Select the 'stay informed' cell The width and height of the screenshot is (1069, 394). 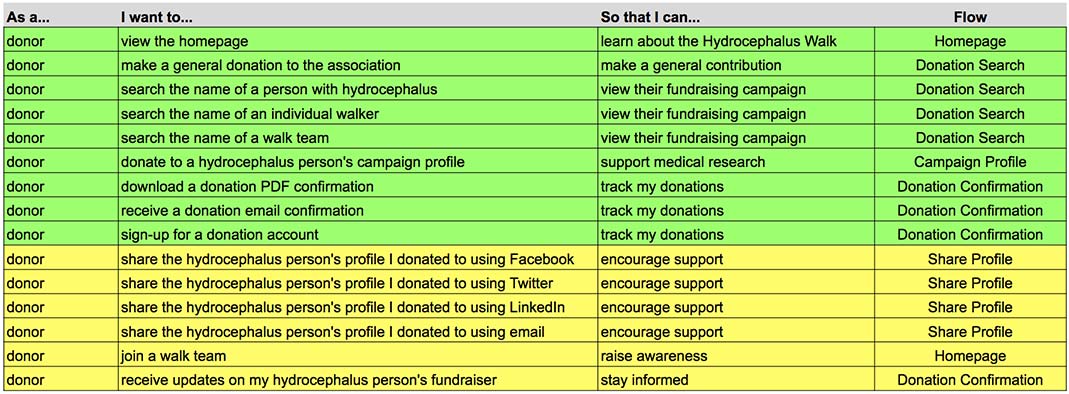coord(736,380)
